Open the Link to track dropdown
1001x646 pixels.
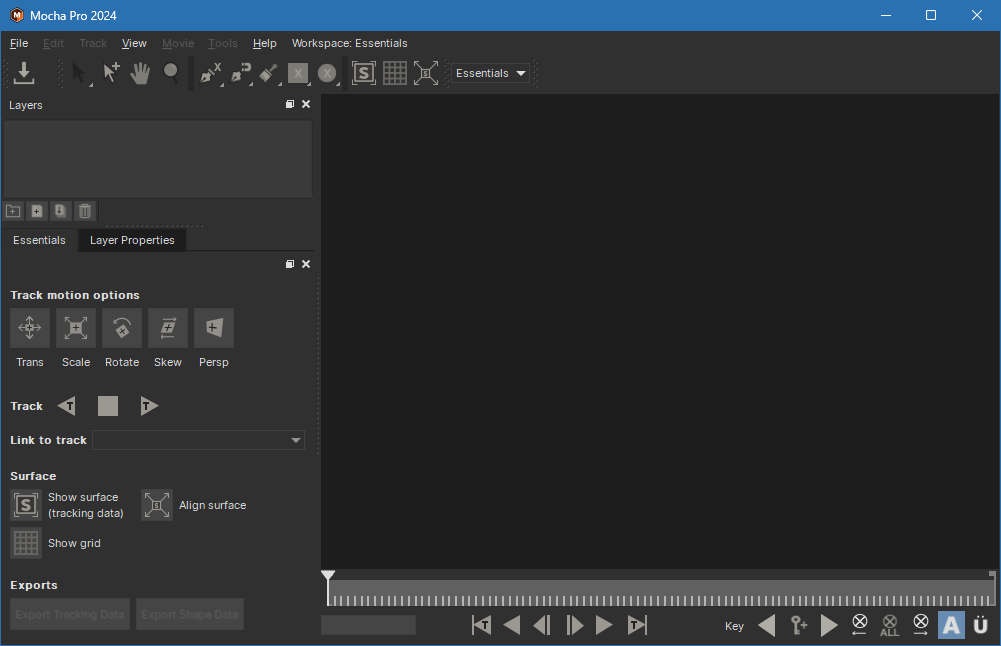(199, 440)
